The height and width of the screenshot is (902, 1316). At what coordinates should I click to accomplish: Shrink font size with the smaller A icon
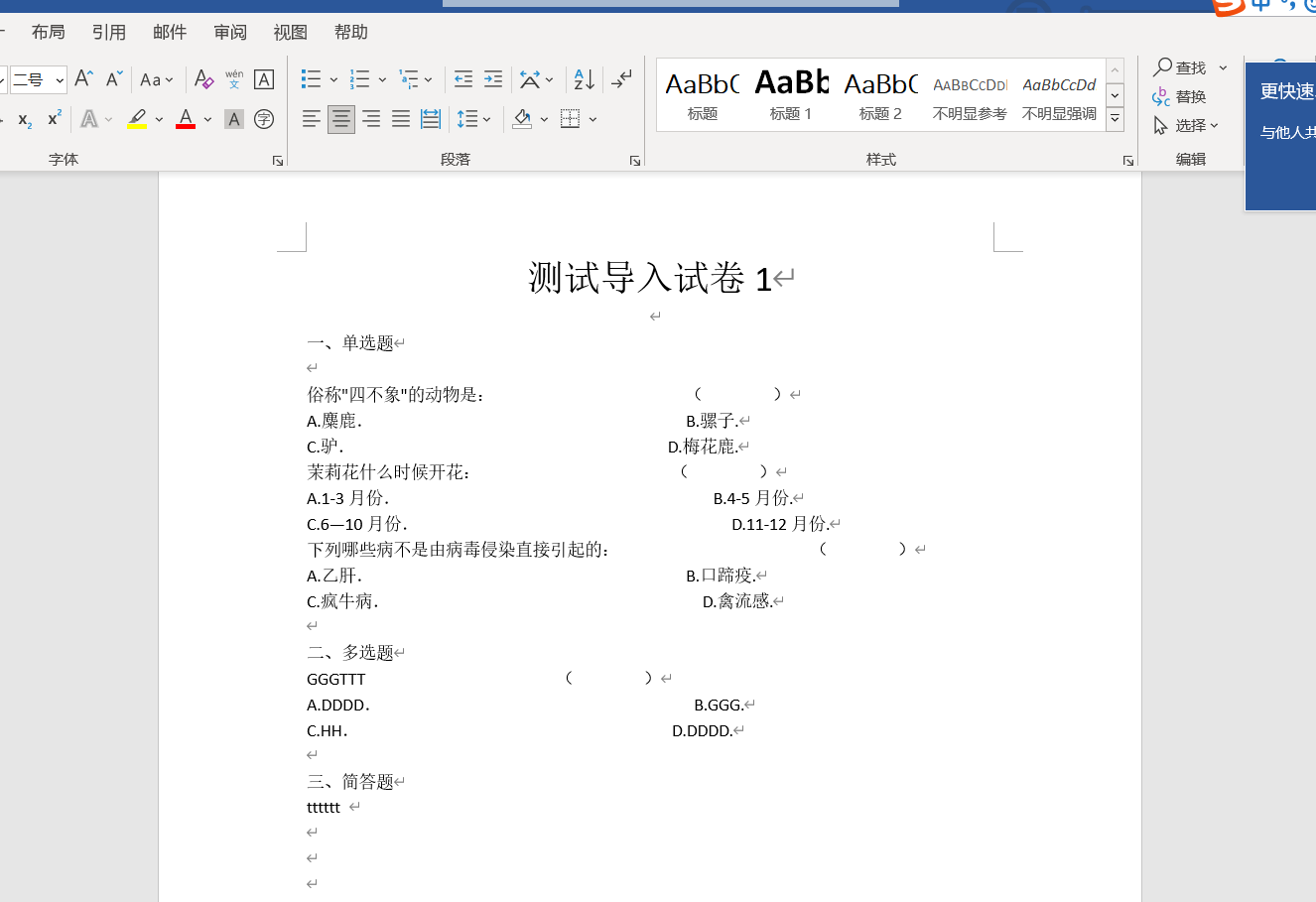(x=114, y=79)
